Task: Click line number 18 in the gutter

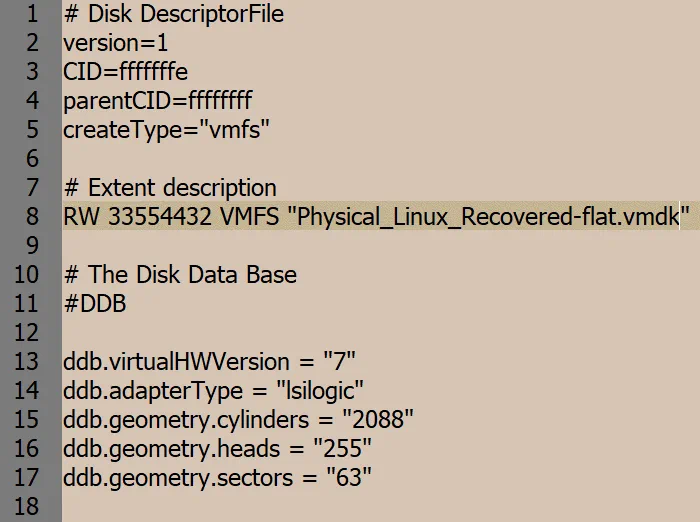Action: tap(27, 506)
